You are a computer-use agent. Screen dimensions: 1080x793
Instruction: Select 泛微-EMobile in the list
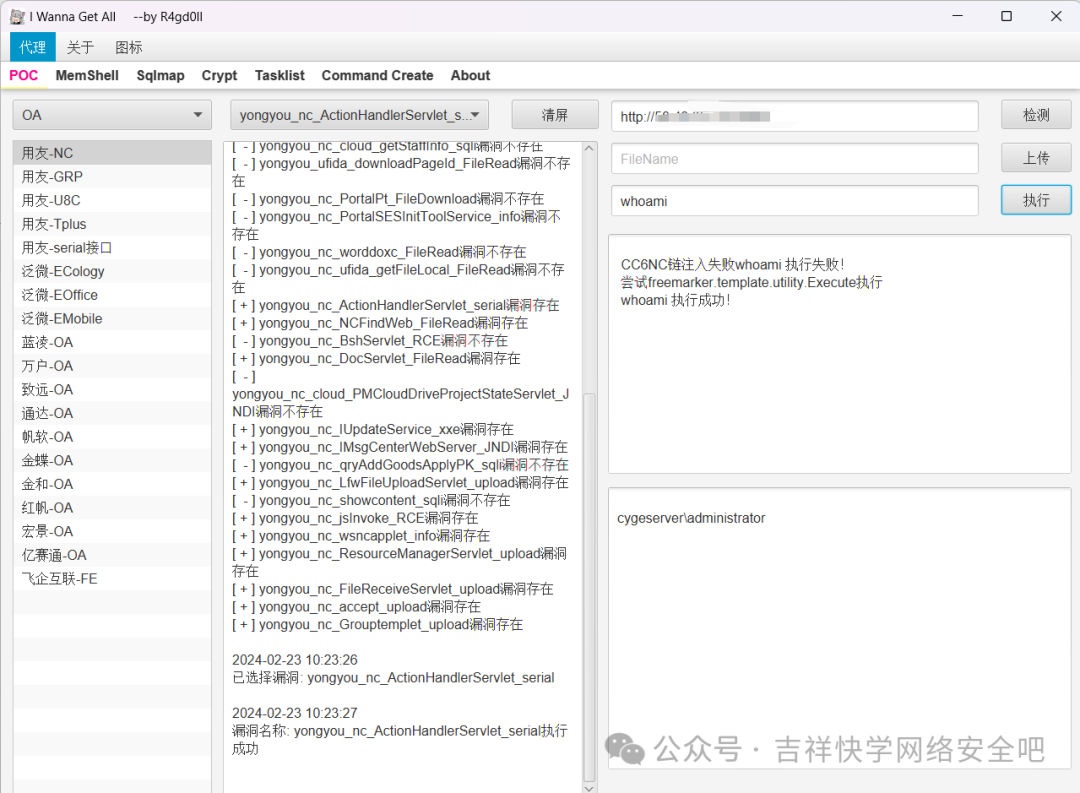click(112, 318)
